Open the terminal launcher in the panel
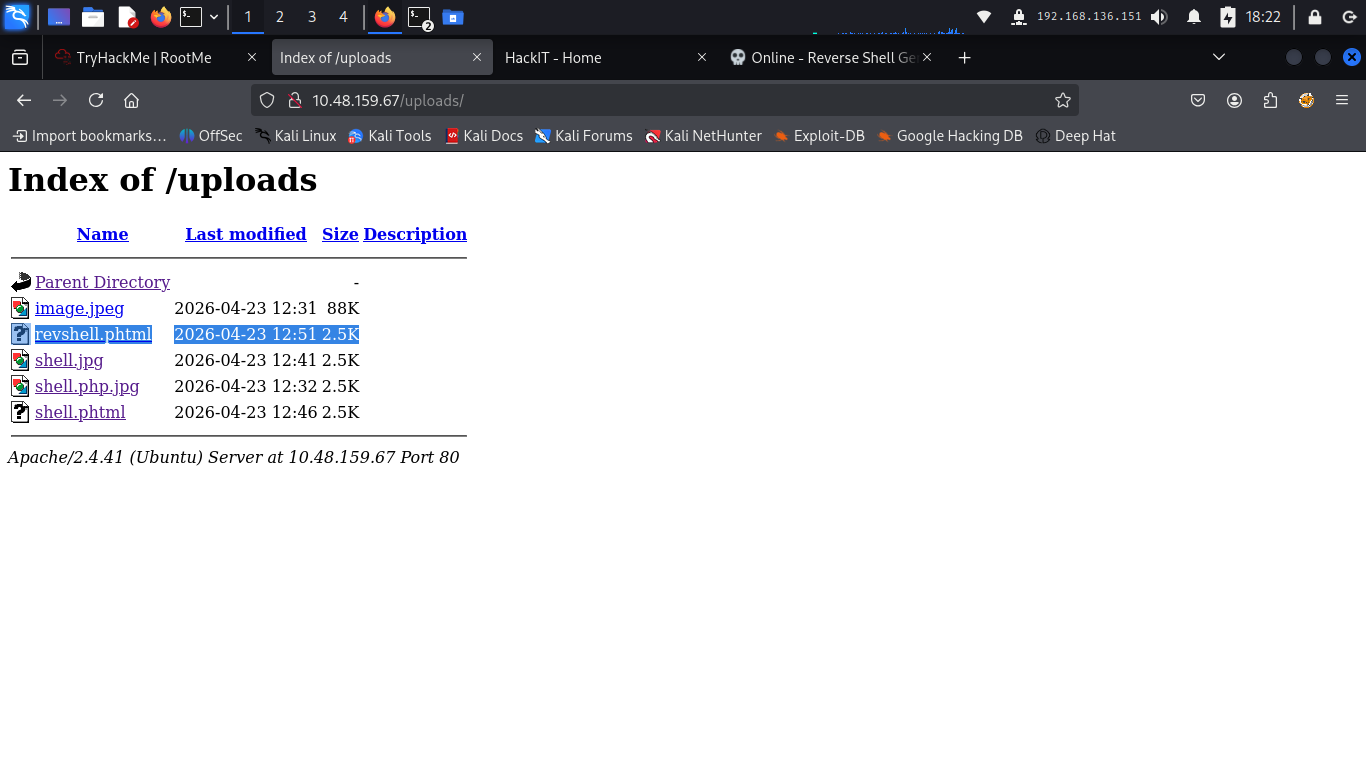Image resolution: width=1366 pixels, height=768 pixels. [x=191, y=17]
